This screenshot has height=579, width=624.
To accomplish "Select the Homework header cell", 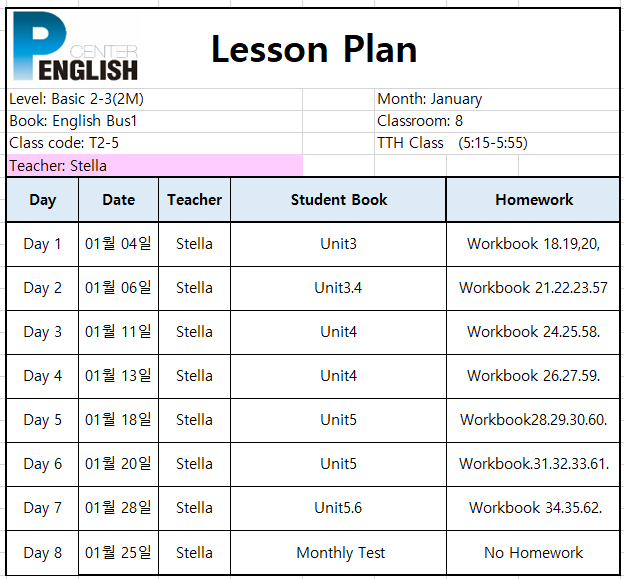I will pyautogui.click(x=533, y=199).
